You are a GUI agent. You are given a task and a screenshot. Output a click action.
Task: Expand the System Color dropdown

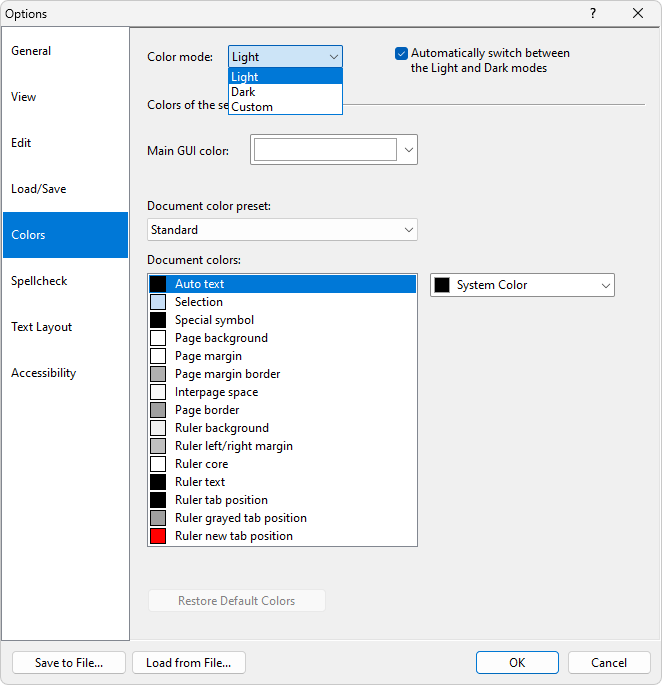[522, 285]
